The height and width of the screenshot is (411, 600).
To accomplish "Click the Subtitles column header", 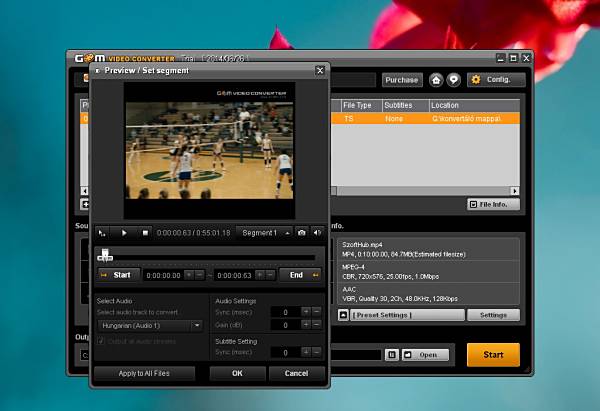I will [405, 105].
